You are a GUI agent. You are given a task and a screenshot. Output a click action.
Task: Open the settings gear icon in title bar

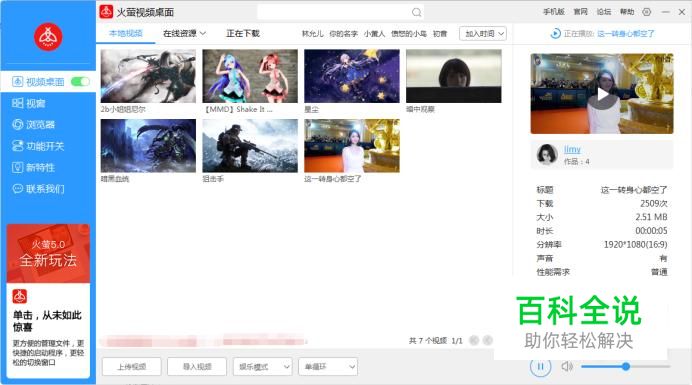coord(647,12)
